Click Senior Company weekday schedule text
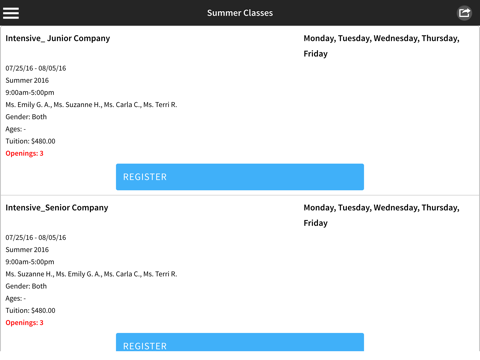This screenshot has height=360, width=480. tap(381, 215)
